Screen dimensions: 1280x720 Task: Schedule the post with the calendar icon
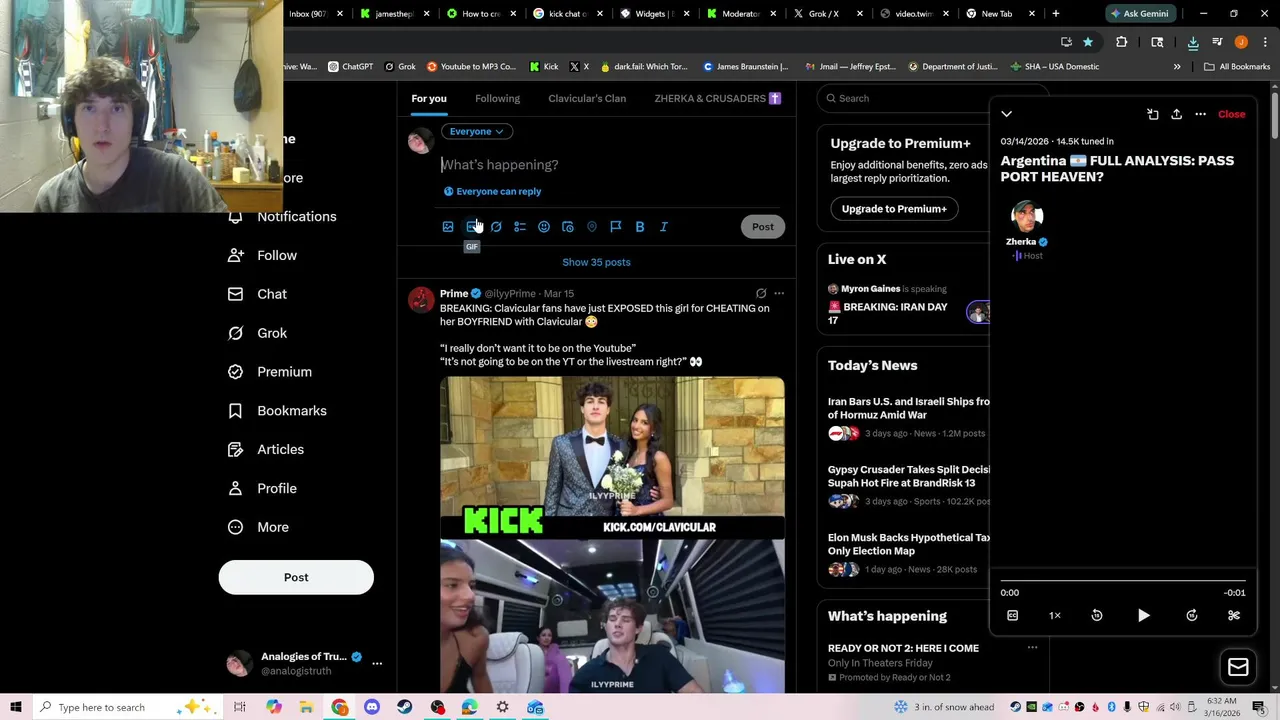click(x=568, y=227)
